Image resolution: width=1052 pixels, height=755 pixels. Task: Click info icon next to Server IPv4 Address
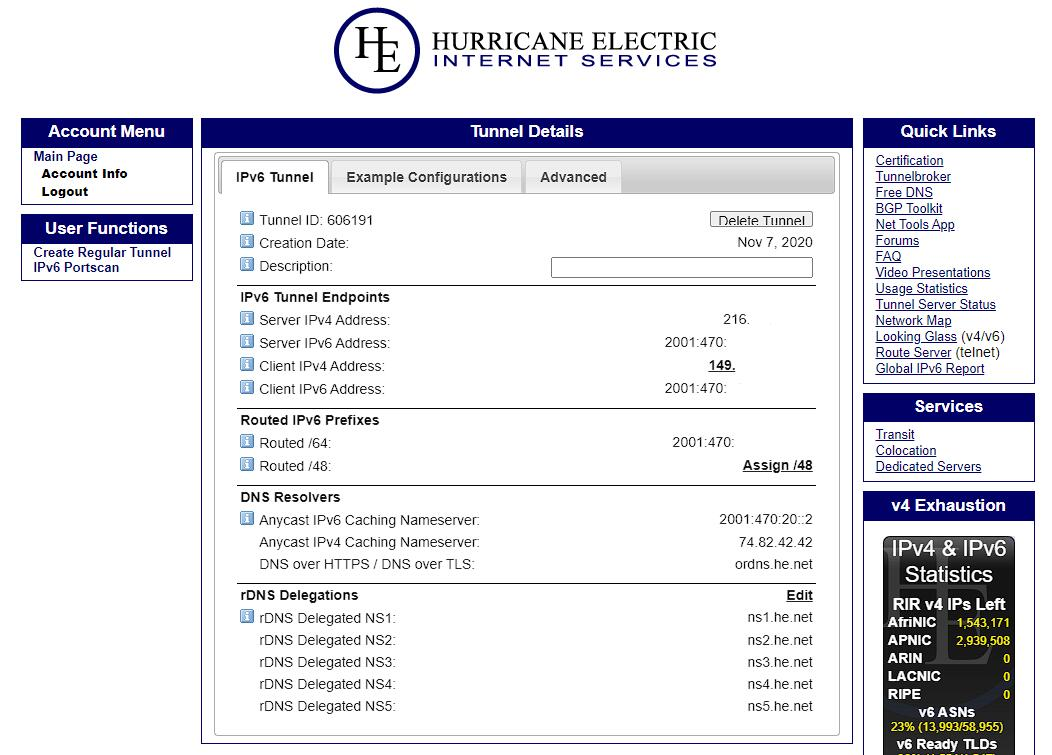point(247,318)
